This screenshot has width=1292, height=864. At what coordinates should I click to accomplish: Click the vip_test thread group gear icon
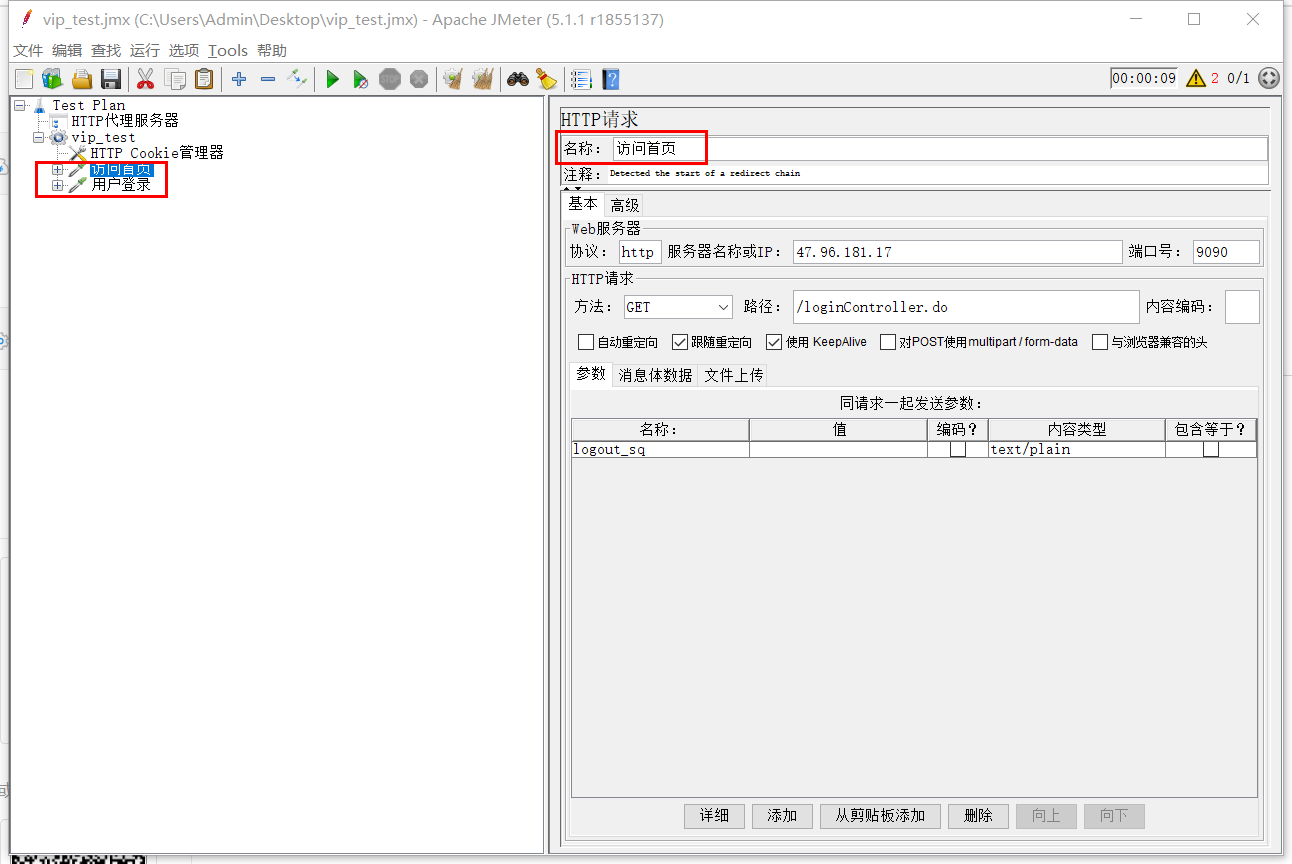point(59,137)
